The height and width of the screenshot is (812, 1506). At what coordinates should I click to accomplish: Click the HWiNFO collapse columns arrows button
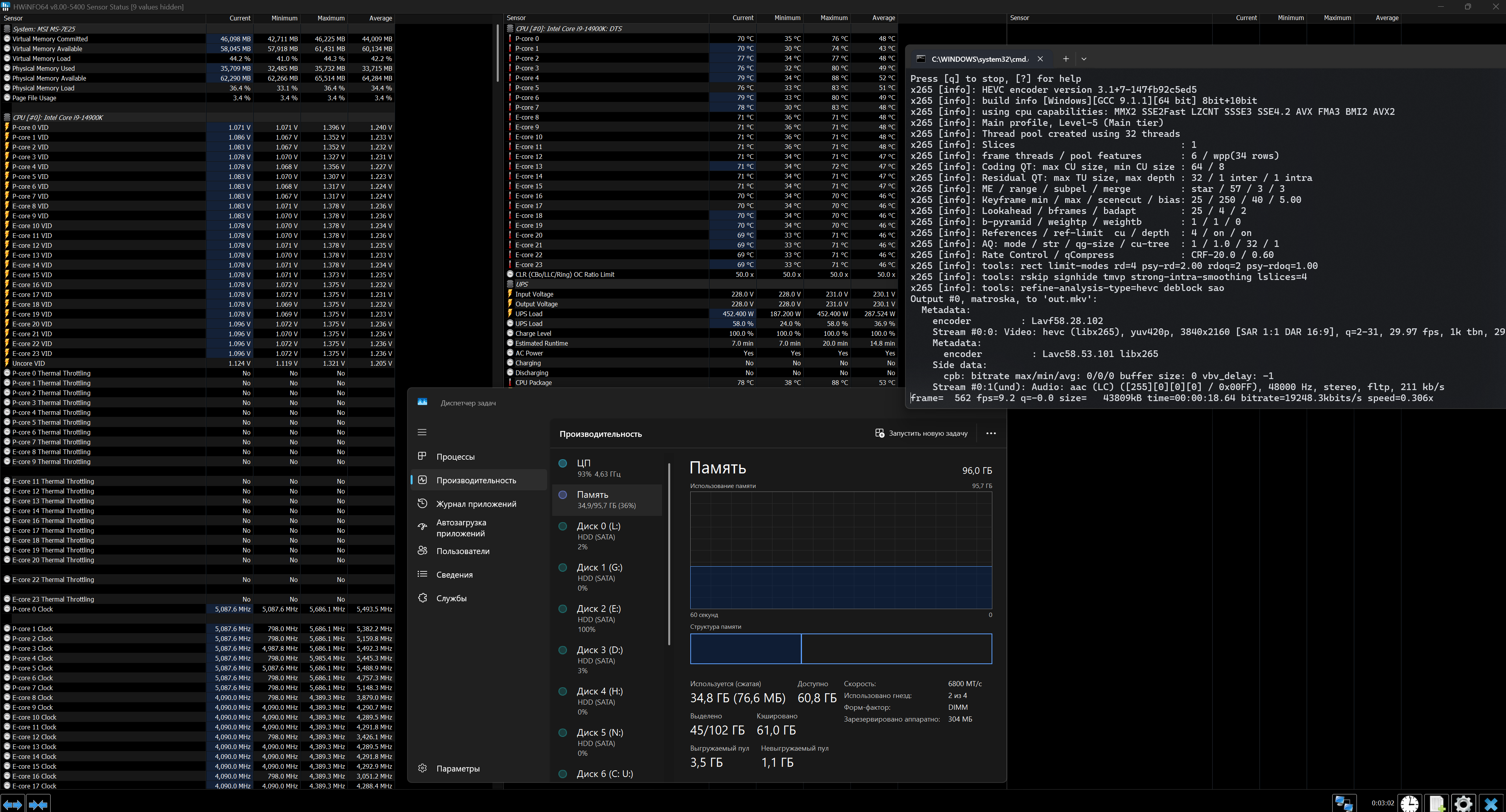click(38, 805)
